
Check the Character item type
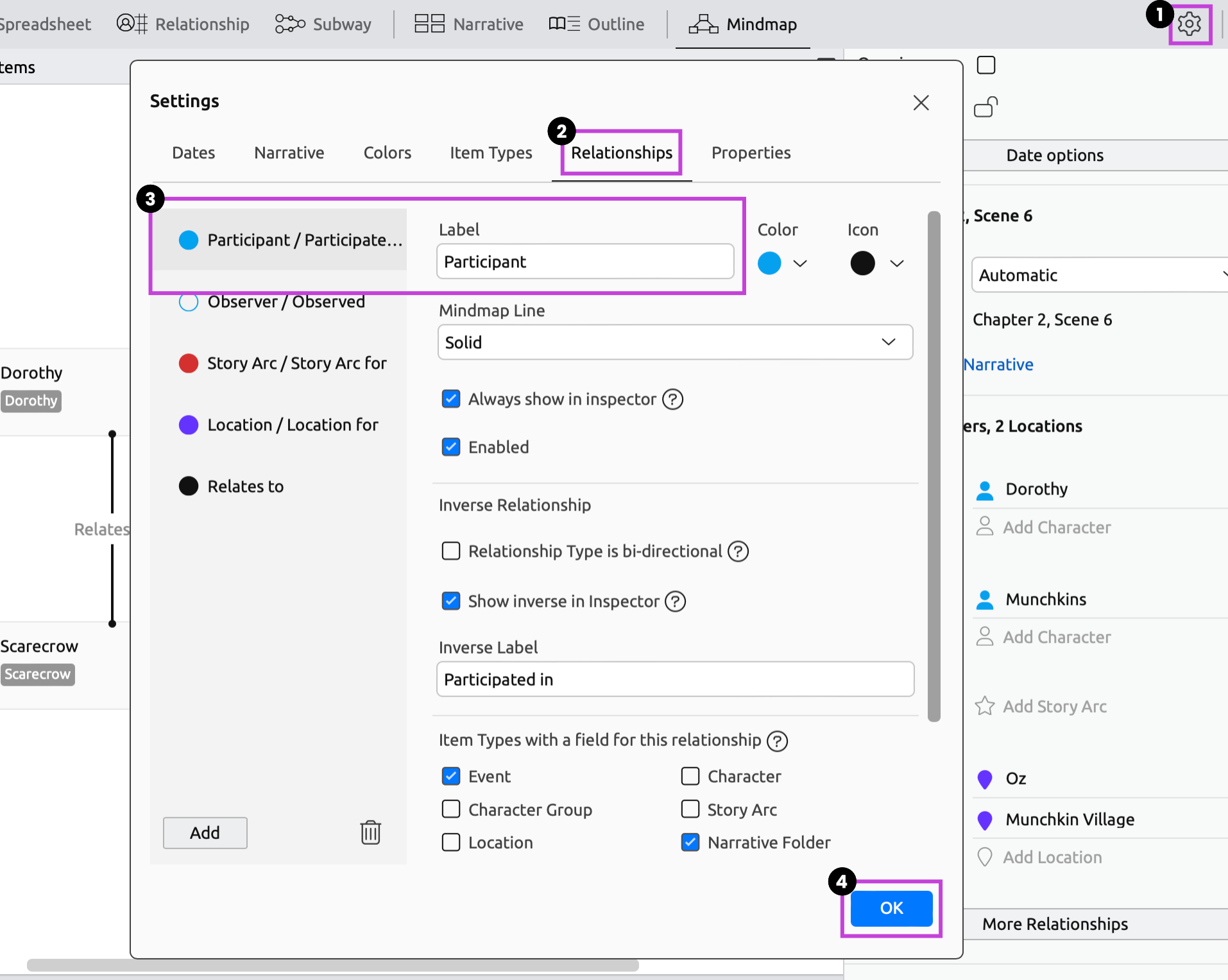click(690, 776)
